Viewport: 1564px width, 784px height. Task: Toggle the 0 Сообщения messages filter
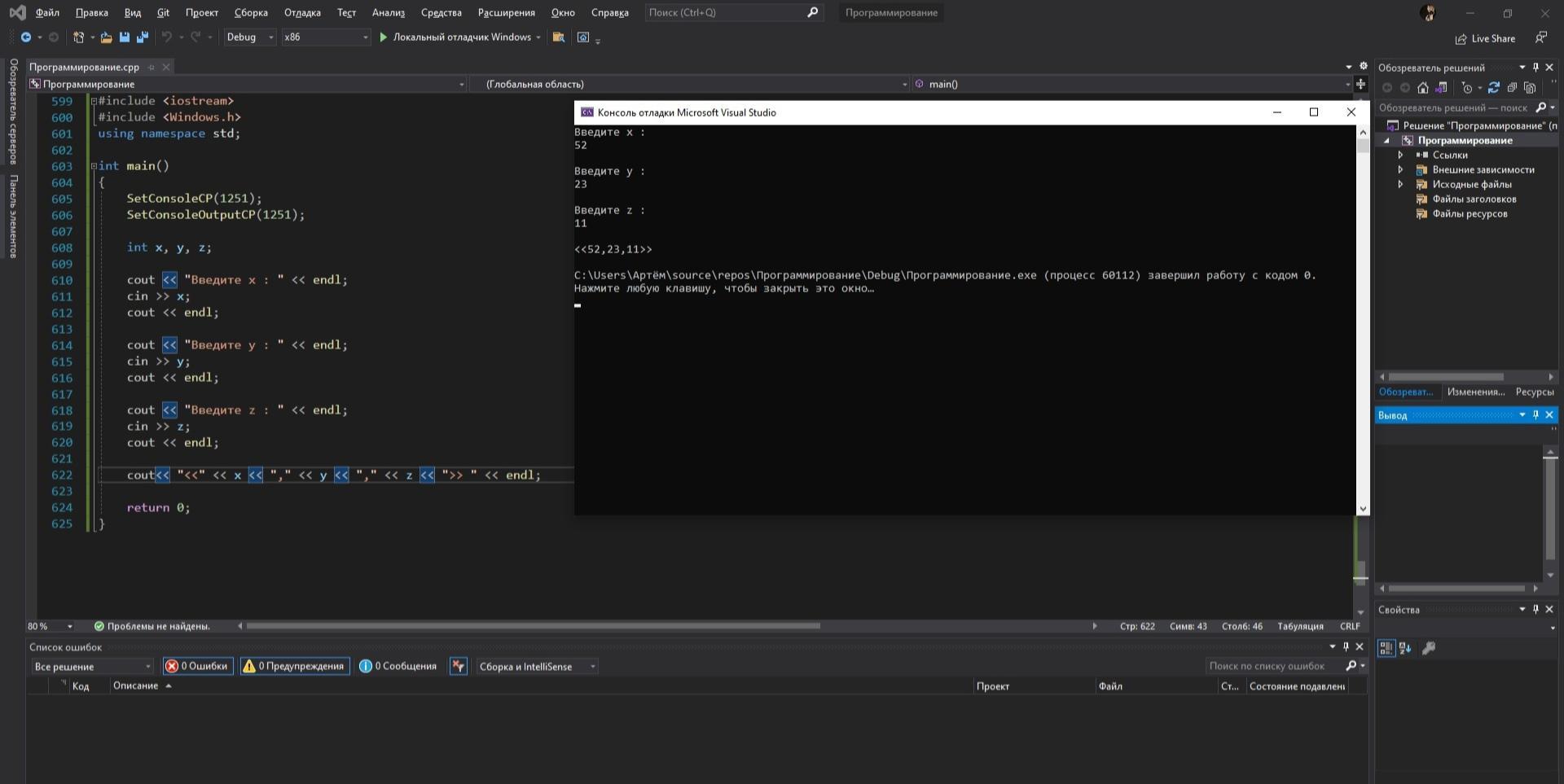pyautogui.click(x=398, y=666)
